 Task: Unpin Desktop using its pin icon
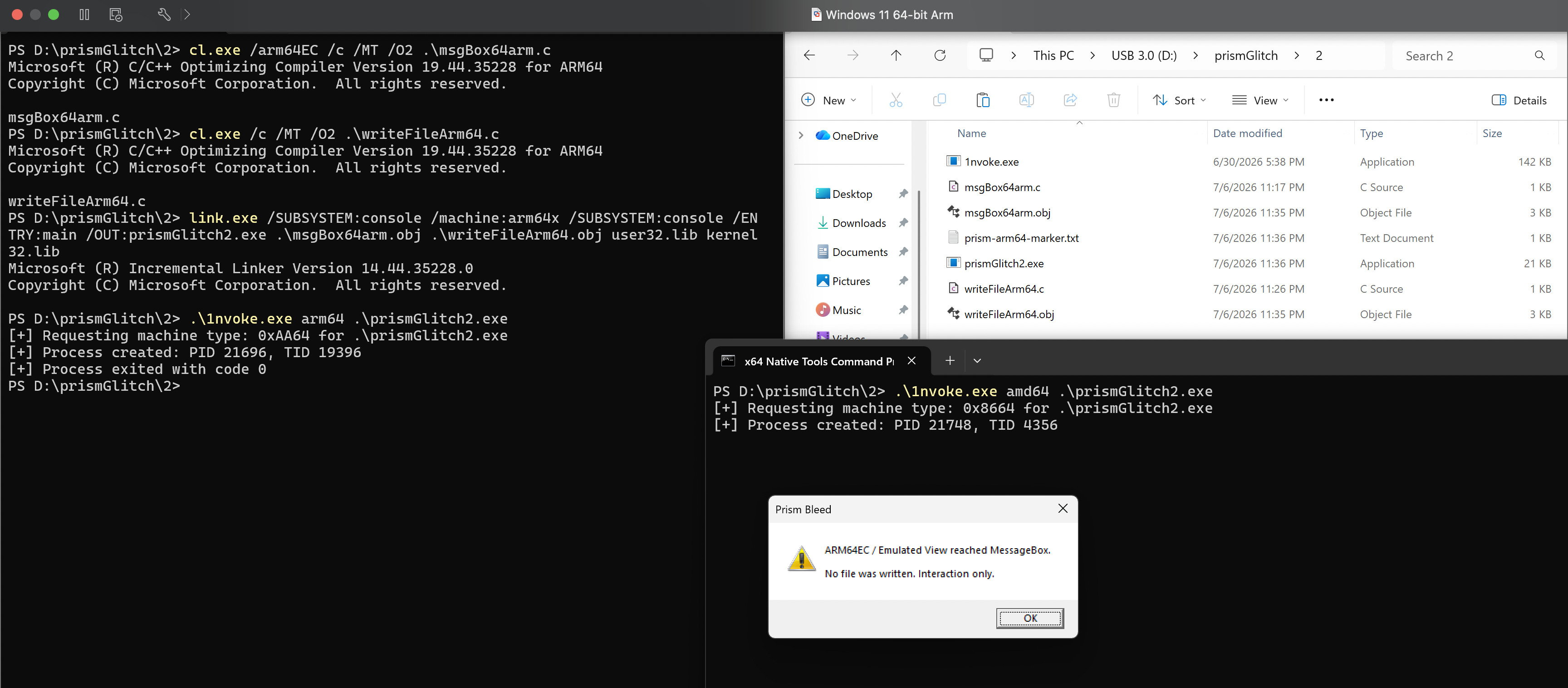903,194
